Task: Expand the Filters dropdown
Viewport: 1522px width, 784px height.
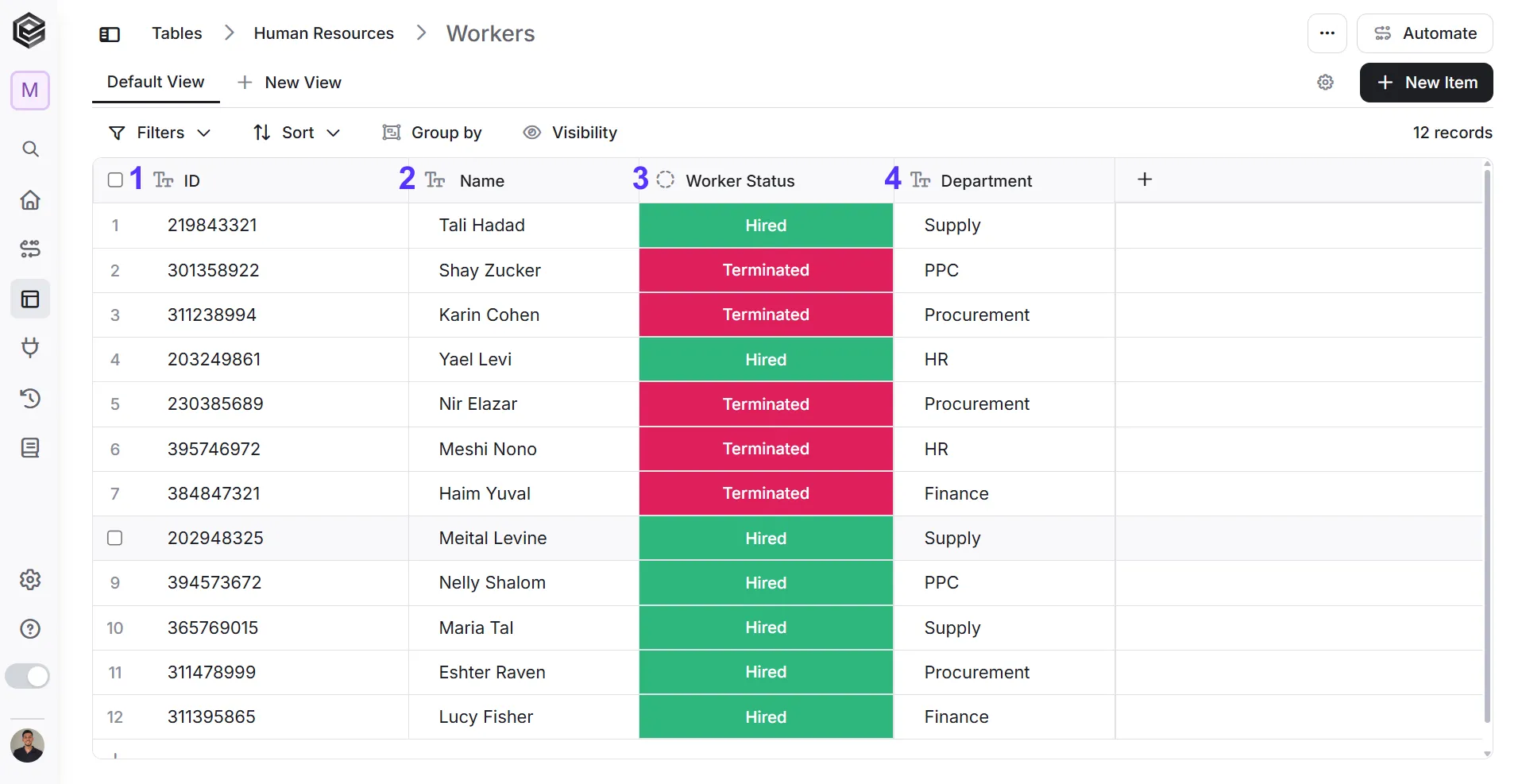Action: tap(160, 133)
